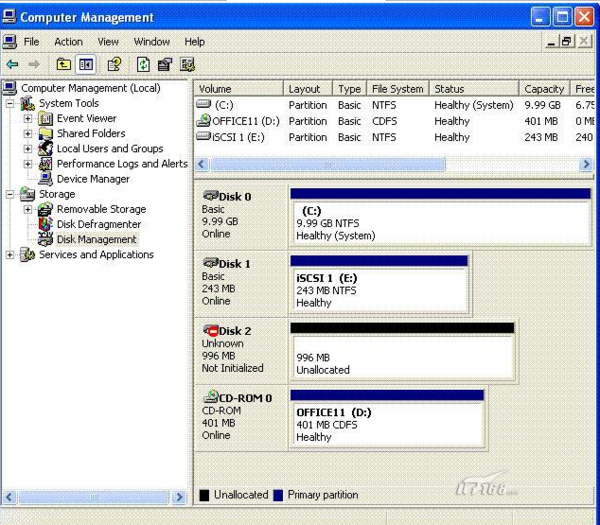Sort by the Capacity column header
Viewport: 600px width, 525px height.
click(544, 89)
